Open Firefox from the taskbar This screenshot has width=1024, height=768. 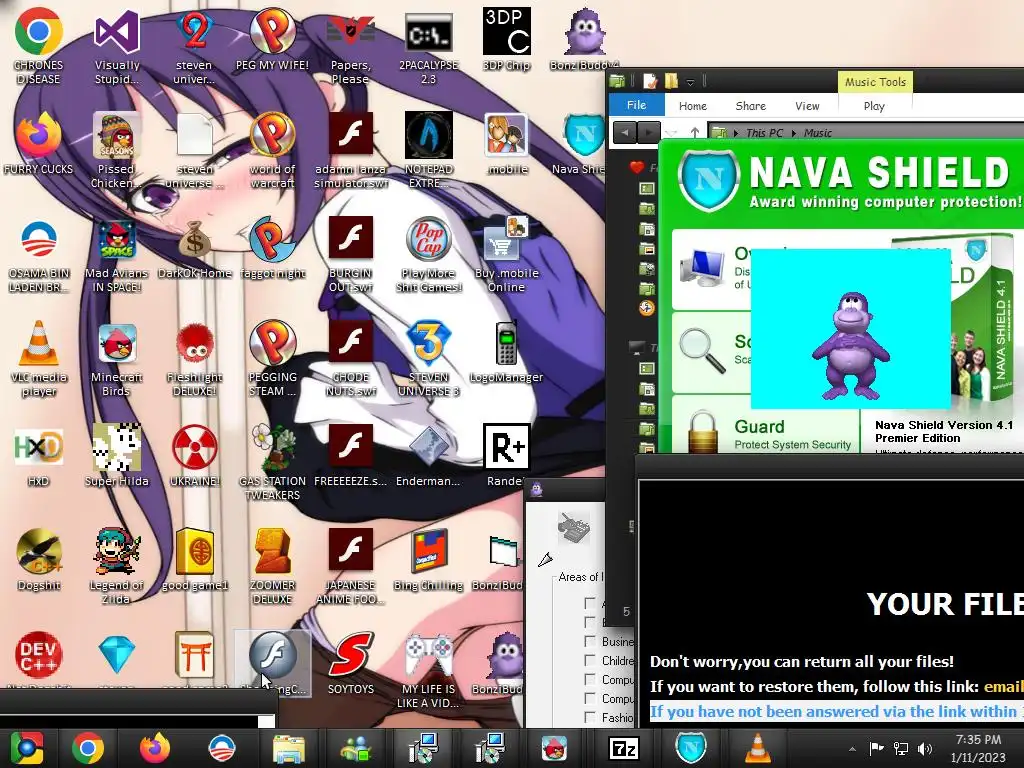155,748
